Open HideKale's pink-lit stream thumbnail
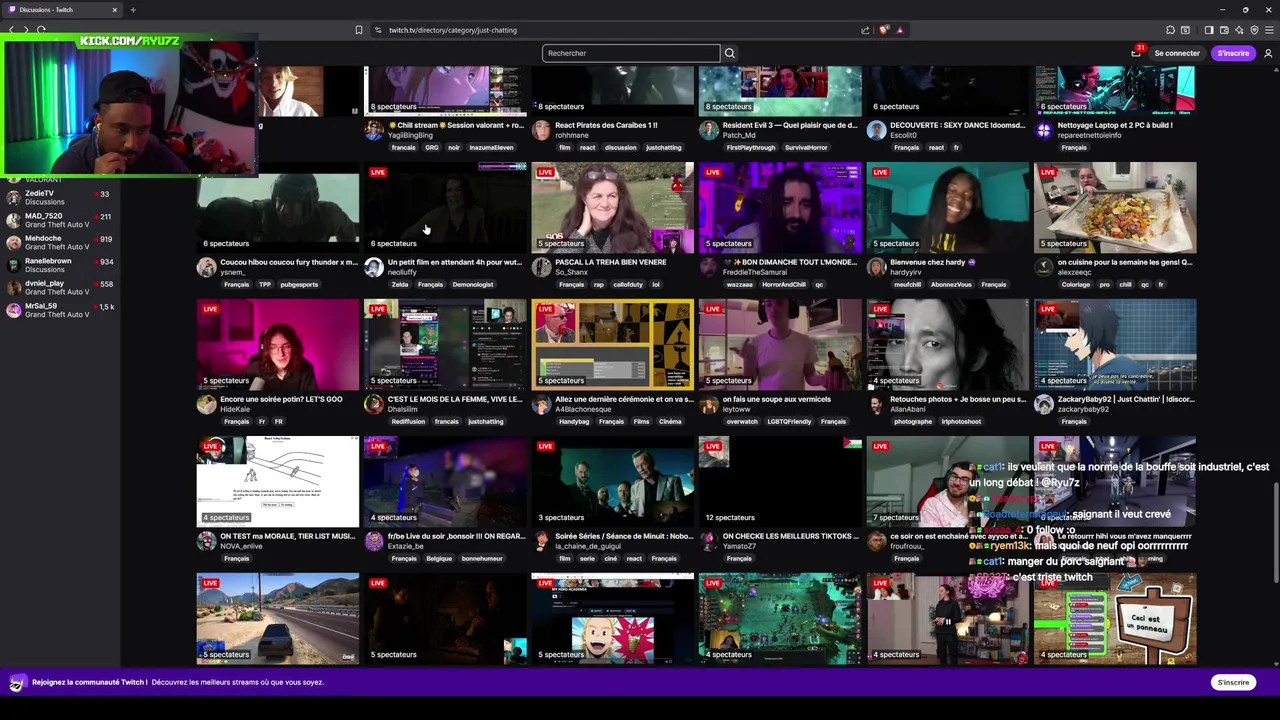 click(x=278, y=344)
